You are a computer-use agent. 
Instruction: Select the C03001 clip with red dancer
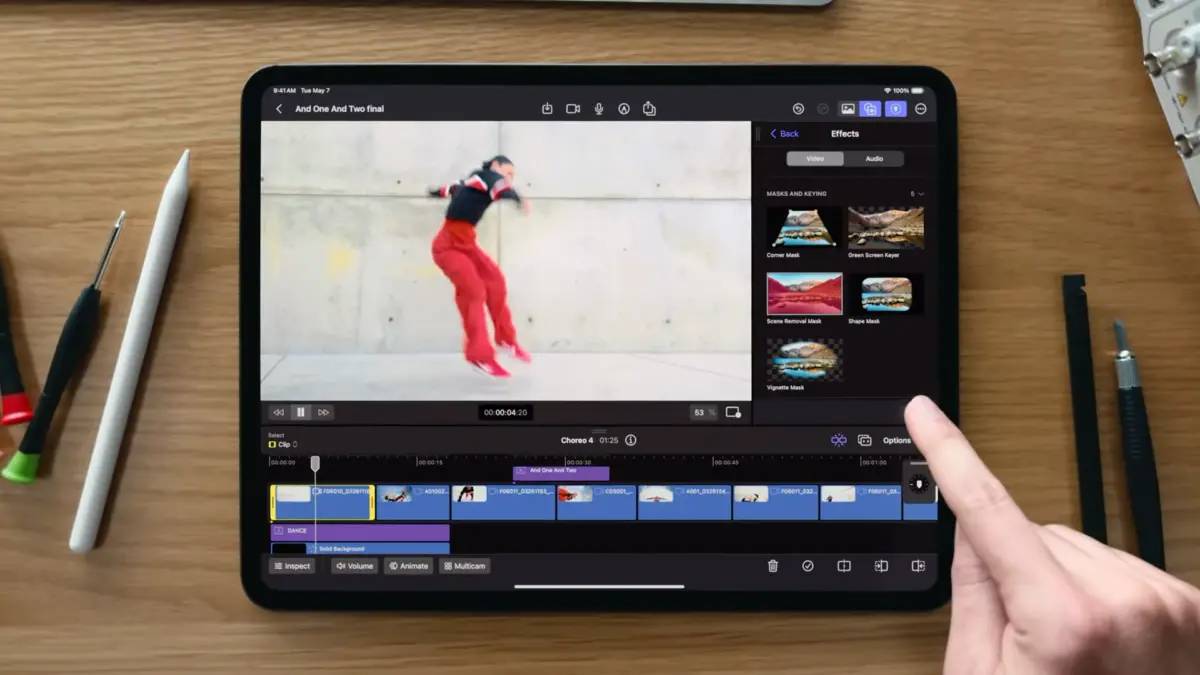pos(595,503)
